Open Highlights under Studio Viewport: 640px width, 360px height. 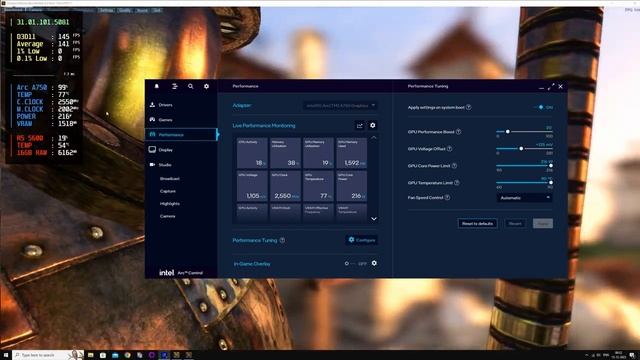coord(170,204)
